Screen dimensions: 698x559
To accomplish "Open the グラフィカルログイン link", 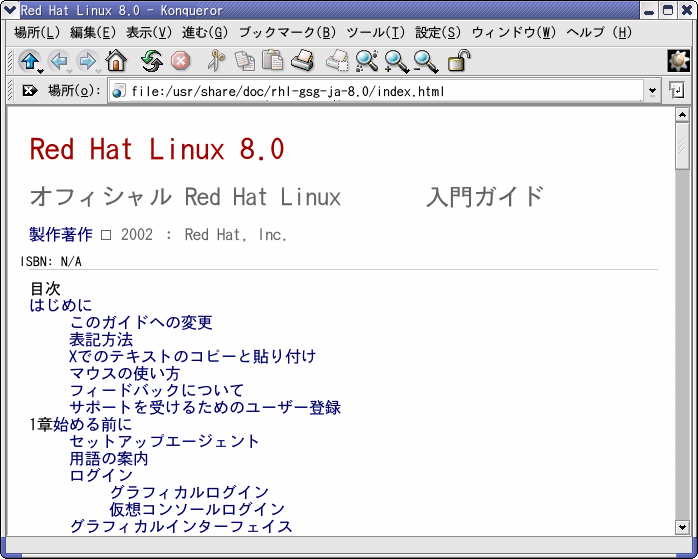I will [189, 493].
